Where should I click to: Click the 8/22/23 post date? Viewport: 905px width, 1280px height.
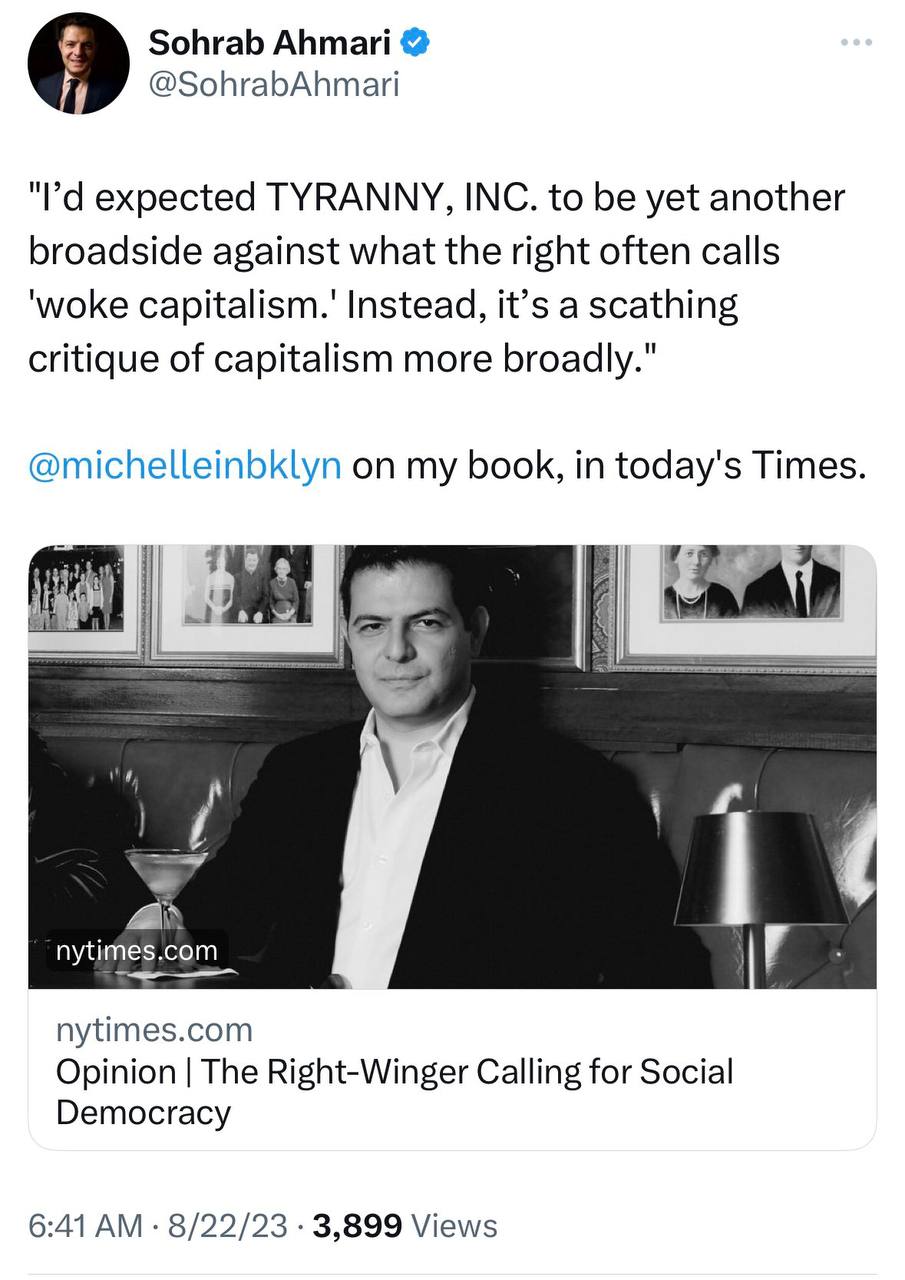pyautogui.click(x=229, y=1225)
